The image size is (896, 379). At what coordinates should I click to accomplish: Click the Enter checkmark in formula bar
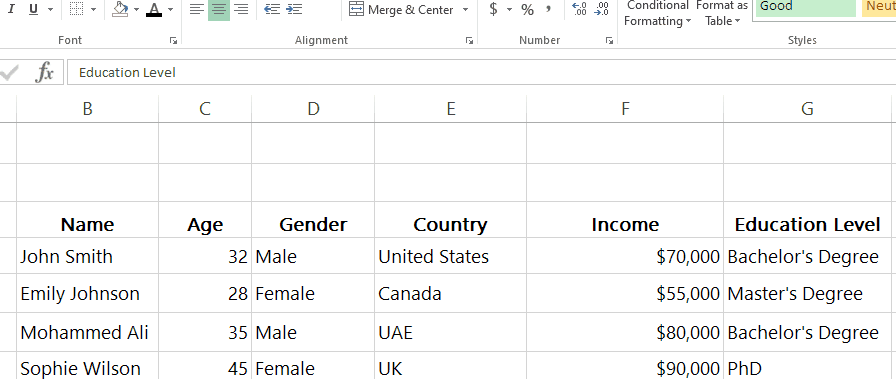(9, 73)
